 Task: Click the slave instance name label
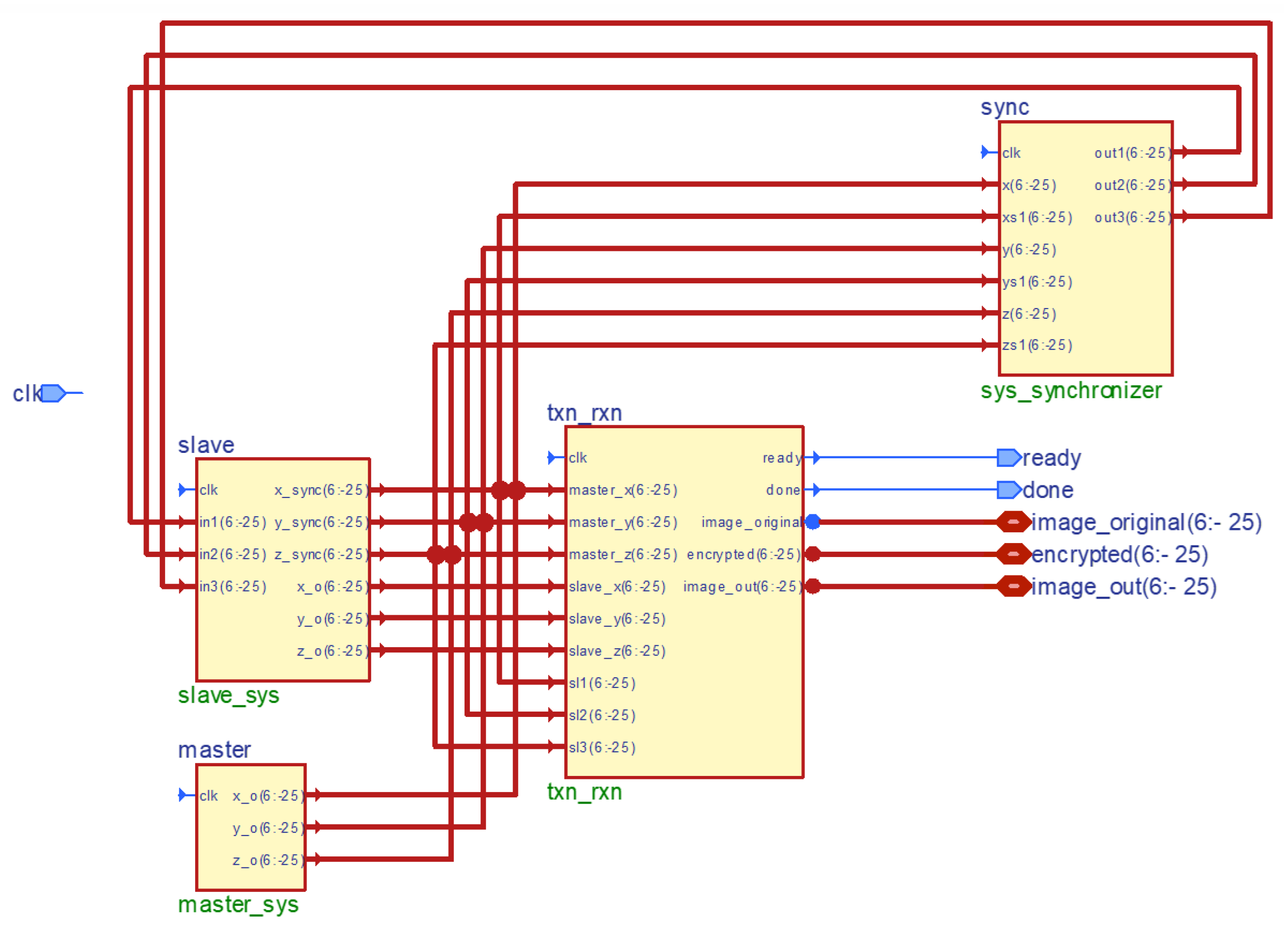click(206, 445)
